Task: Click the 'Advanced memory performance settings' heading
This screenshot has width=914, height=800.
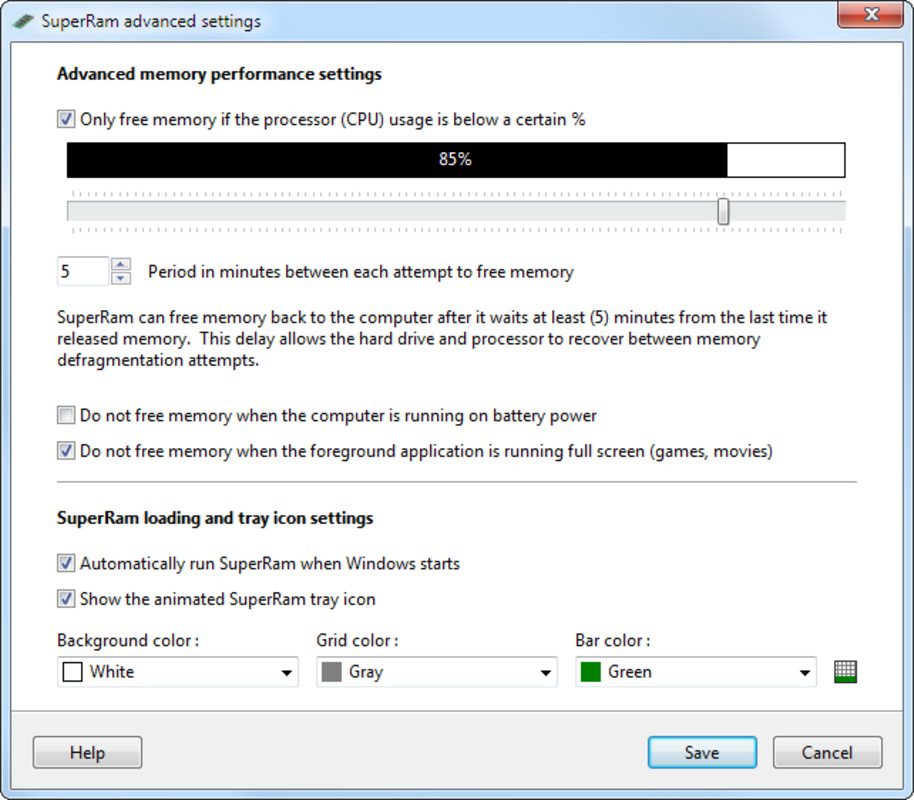Action: click(219, 74)
